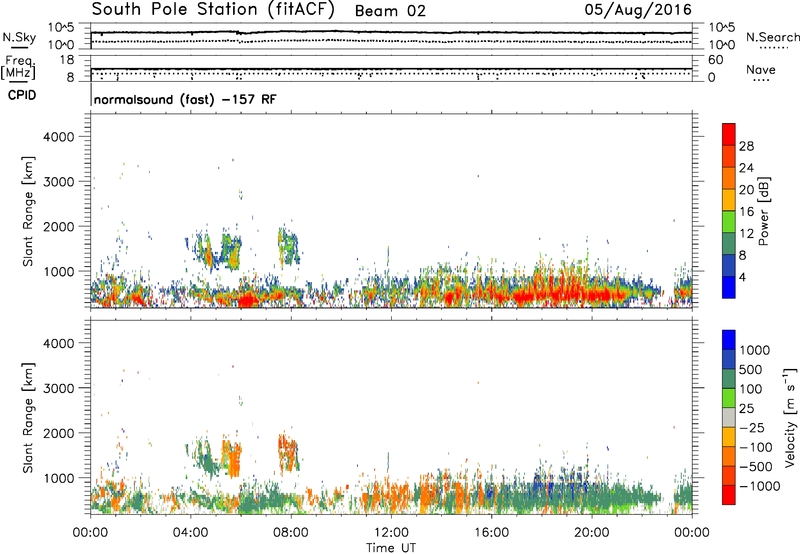Click the "Velocity [m s⁻¹]" colorbar title

click(790, 417)
